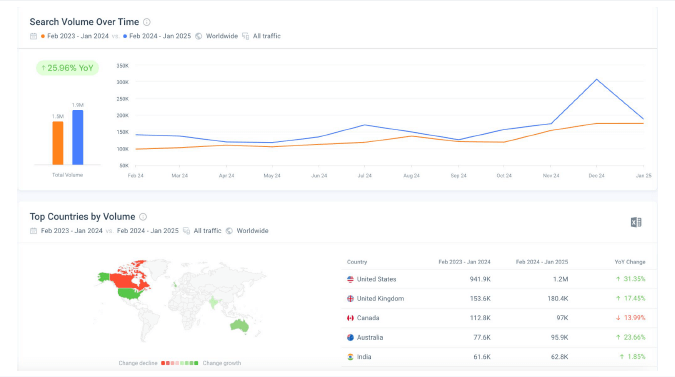Image resolution: width=675 pixels, height=377 pixels.
Task: Click Feb 2023 - Jan 2024 date in Top Countries header
Action: pyautogui.click(x=71, y=231)
